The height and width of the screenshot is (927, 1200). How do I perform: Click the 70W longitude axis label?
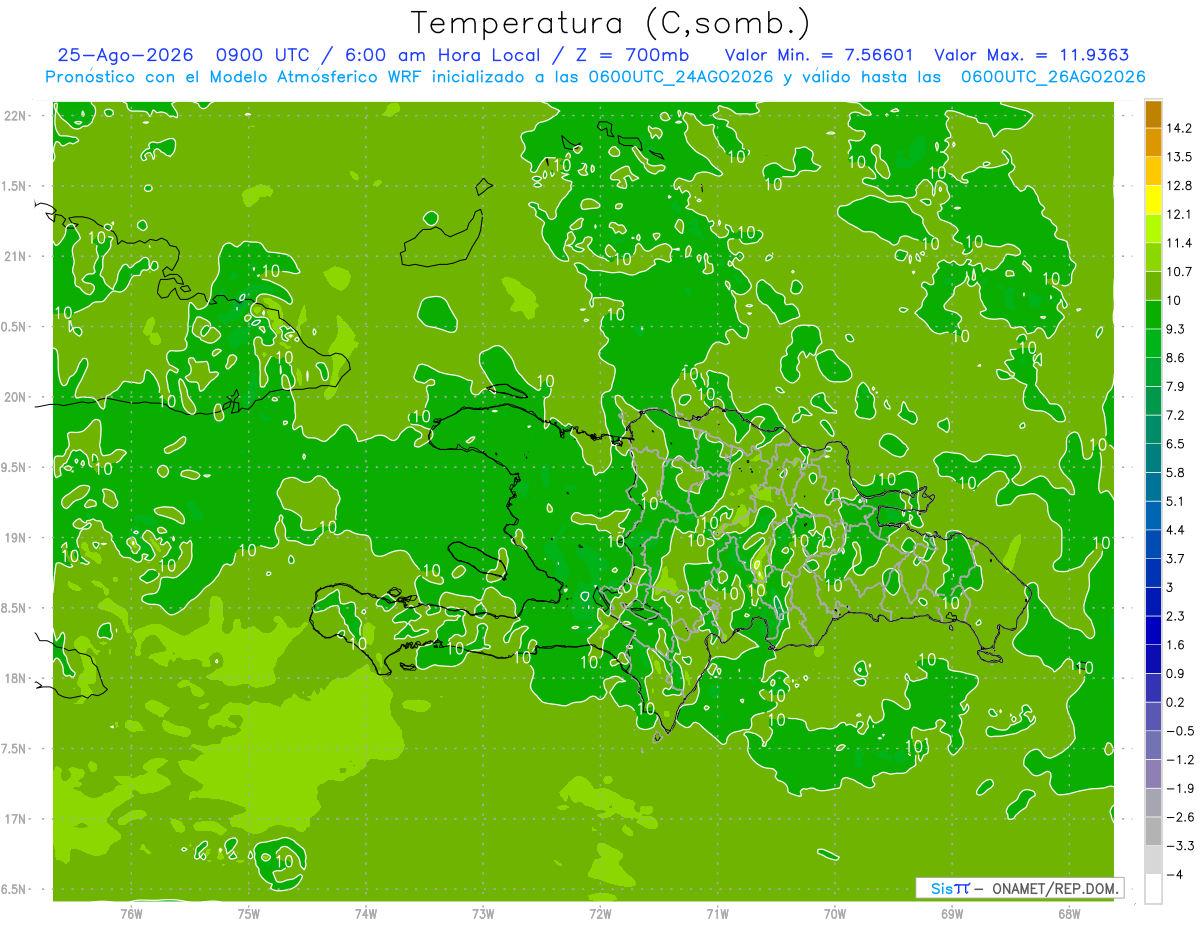(835, 913)
